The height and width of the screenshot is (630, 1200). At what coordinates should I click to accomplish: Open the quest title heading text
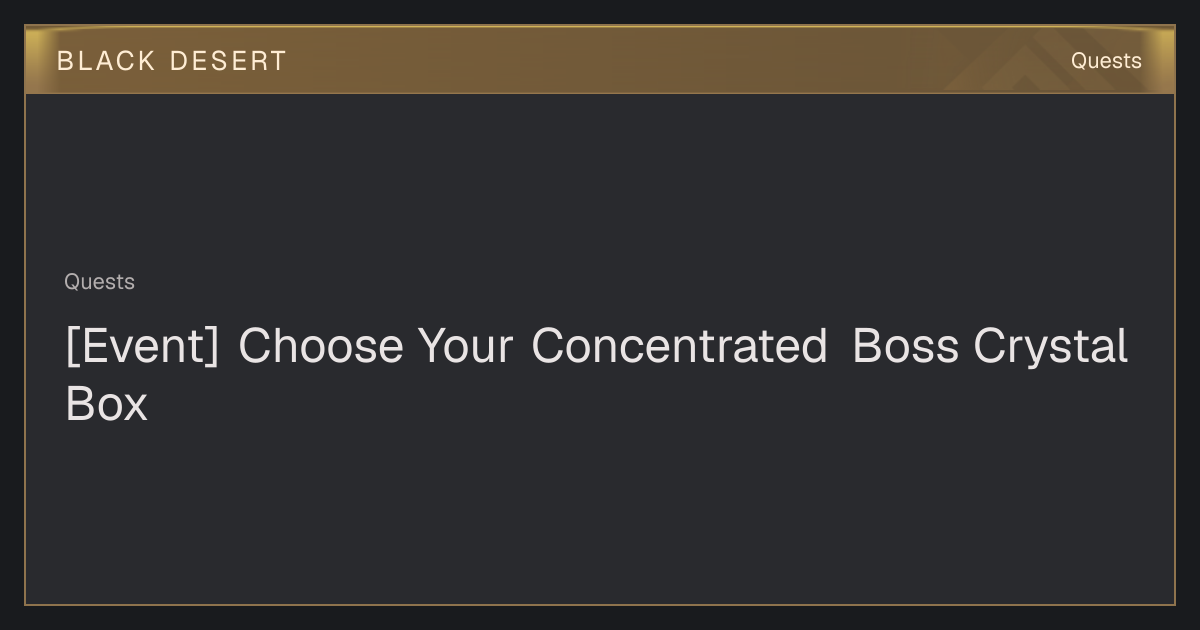pos(596,375)
